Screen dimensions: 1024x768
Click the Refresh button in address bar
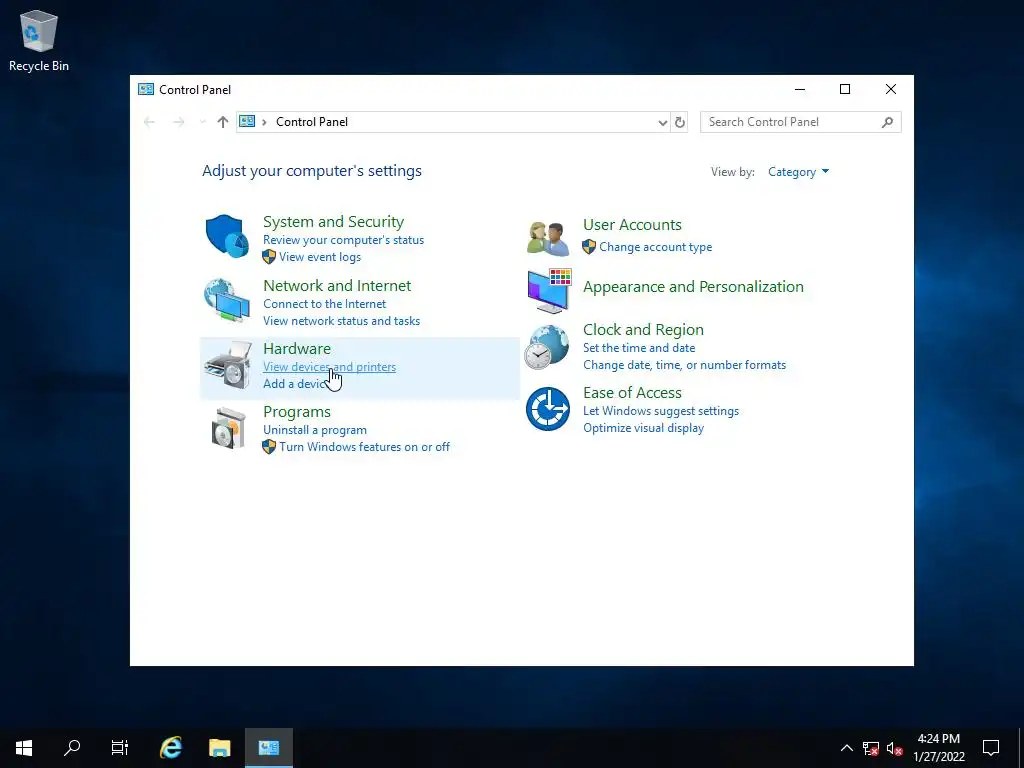coord(680,122)
